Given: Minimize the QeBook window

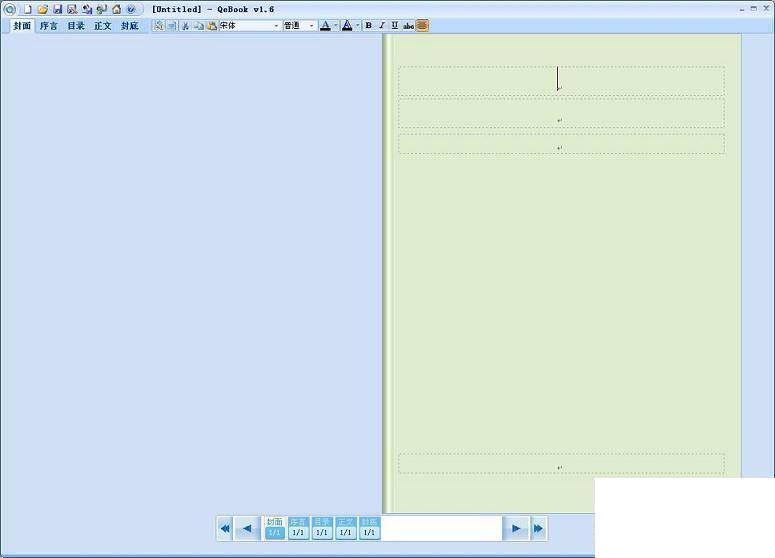Looking at the screenshot, I should 742,9.
